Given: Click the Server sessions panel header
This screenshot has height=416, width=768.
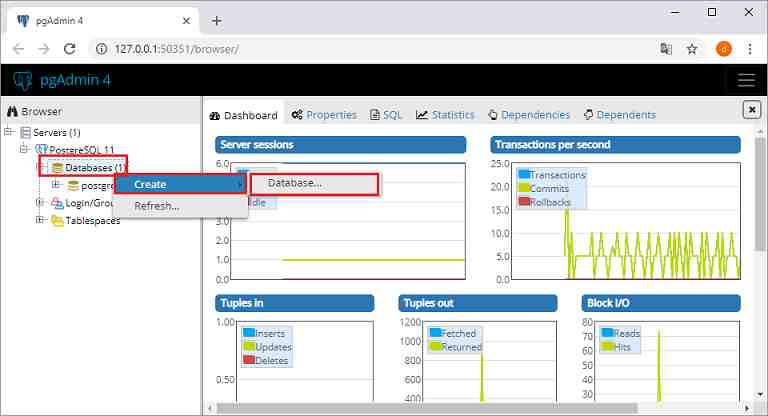Looking at the screenshot, I should (340, 145).
